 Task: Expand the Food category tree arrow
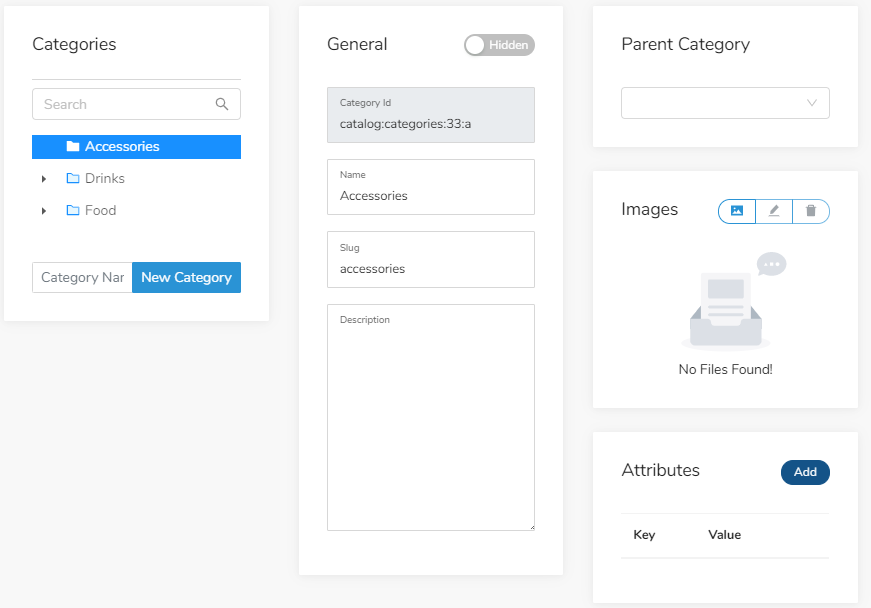pyautogui.click(x=44, y=211)
